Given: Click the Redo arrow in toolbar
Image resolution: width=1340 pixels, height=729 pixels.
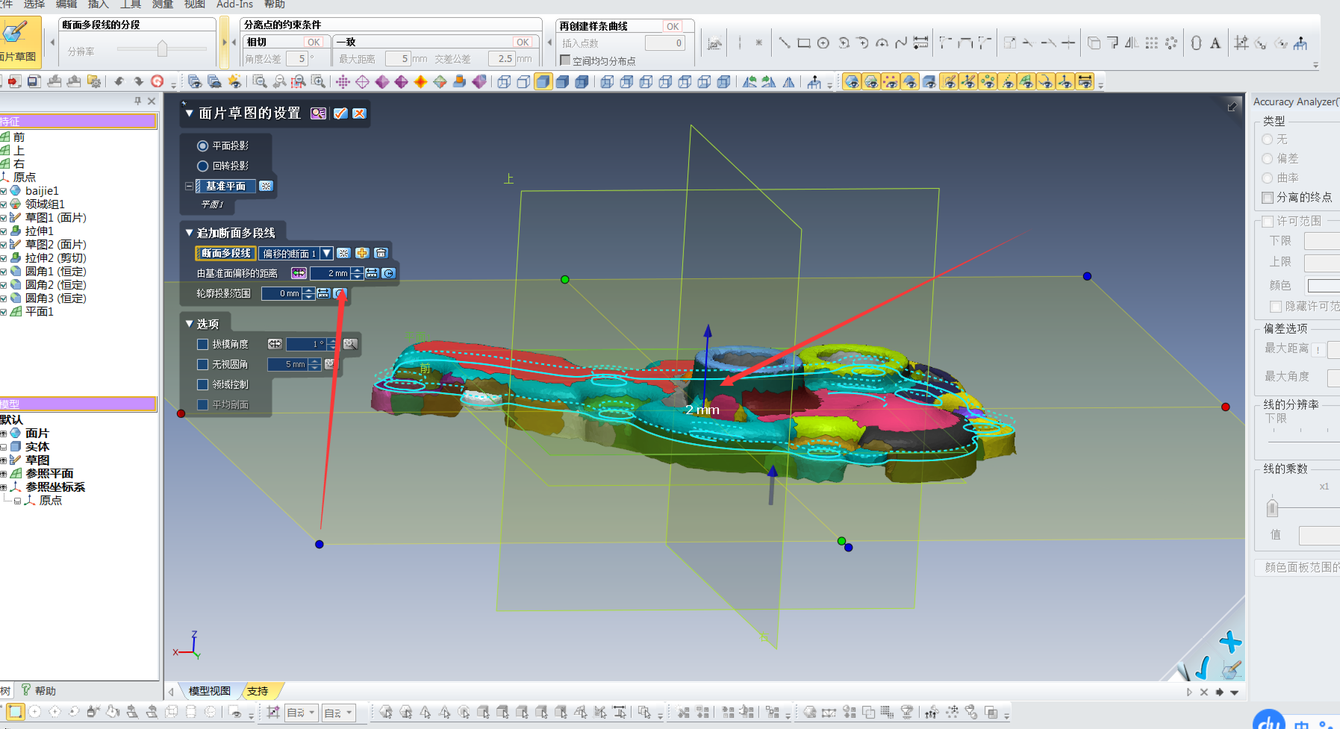Looking at the screenshot, I should [x=138, y=82].
